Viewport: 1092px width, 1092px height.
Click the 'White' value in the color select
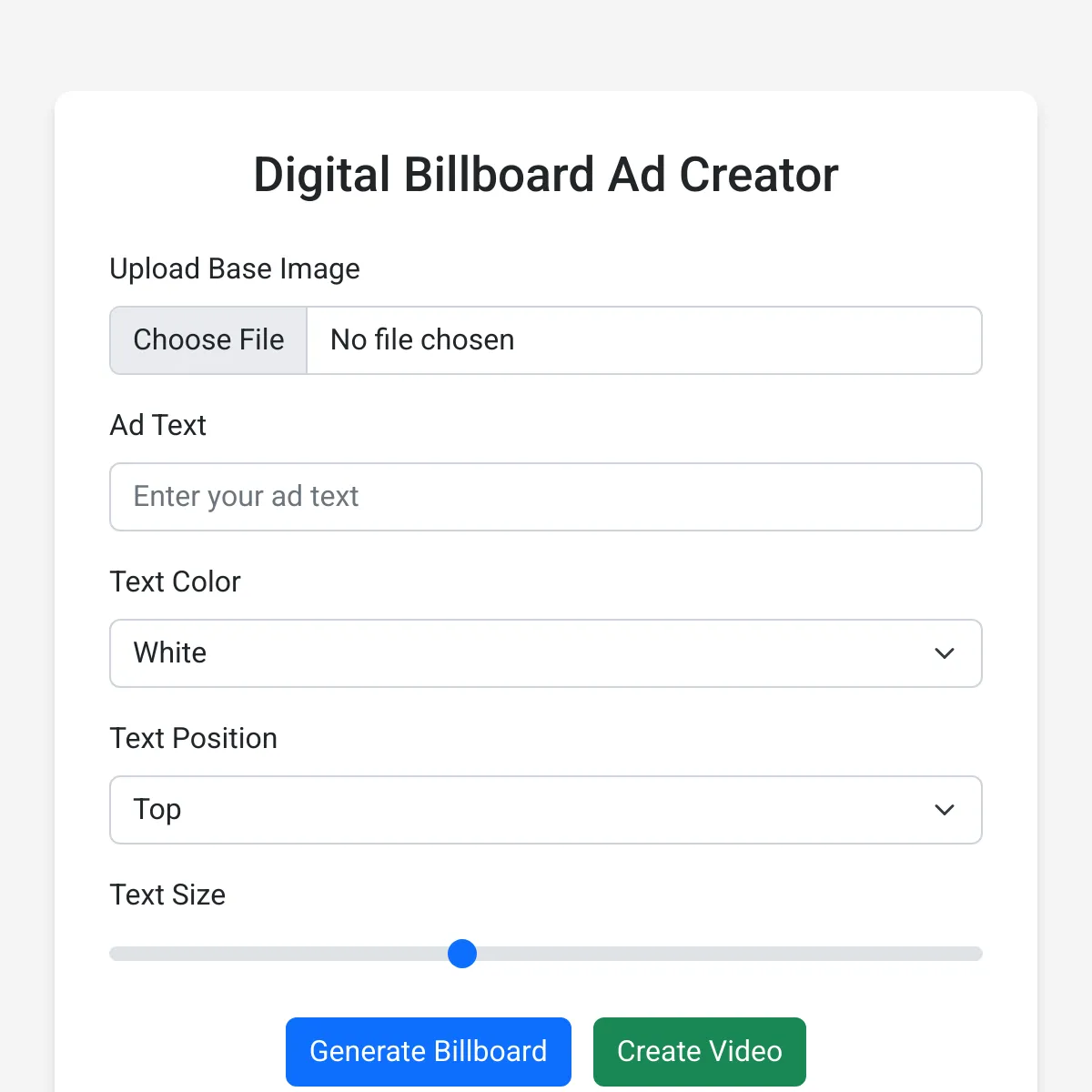click(170, 653)
